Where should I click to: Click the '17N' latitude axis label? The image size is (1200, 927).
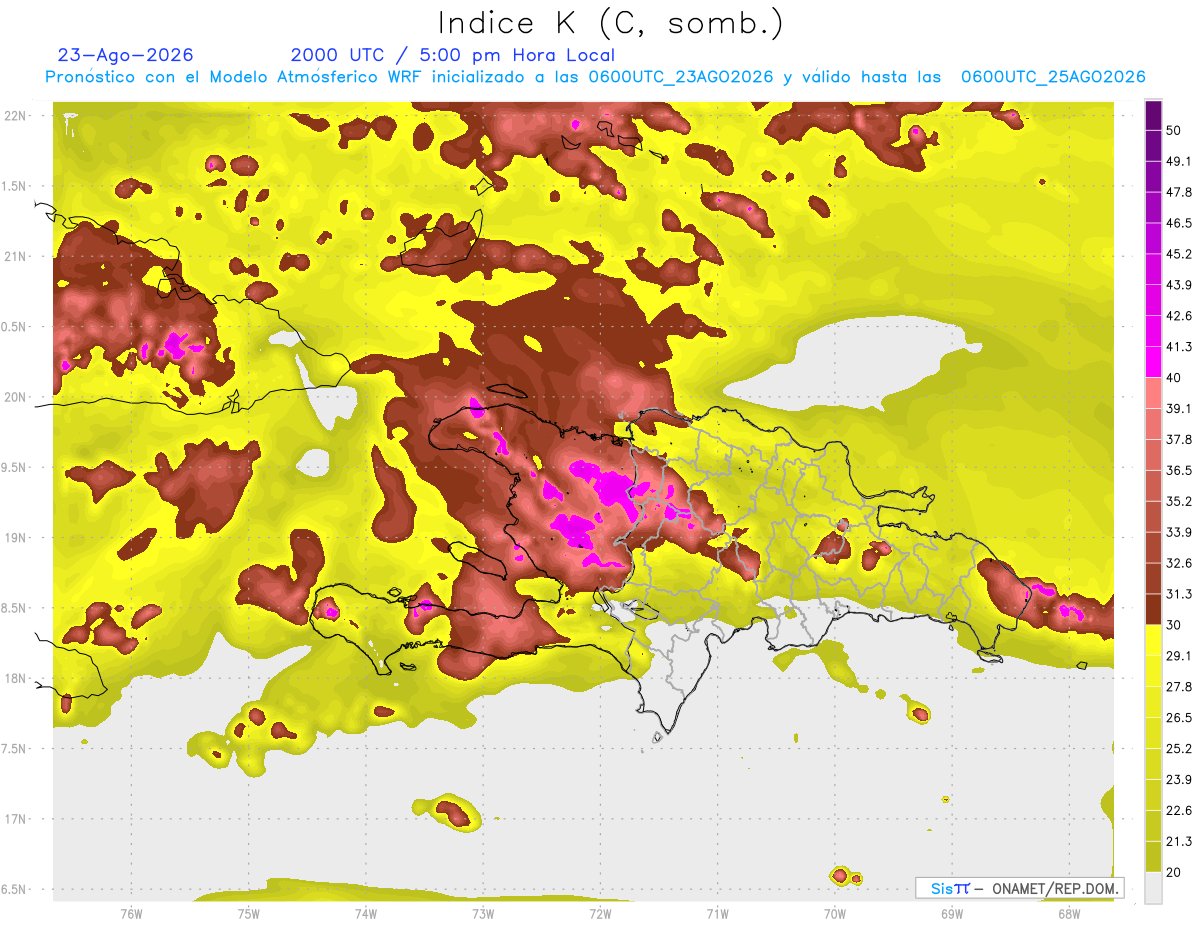[14, 819]
